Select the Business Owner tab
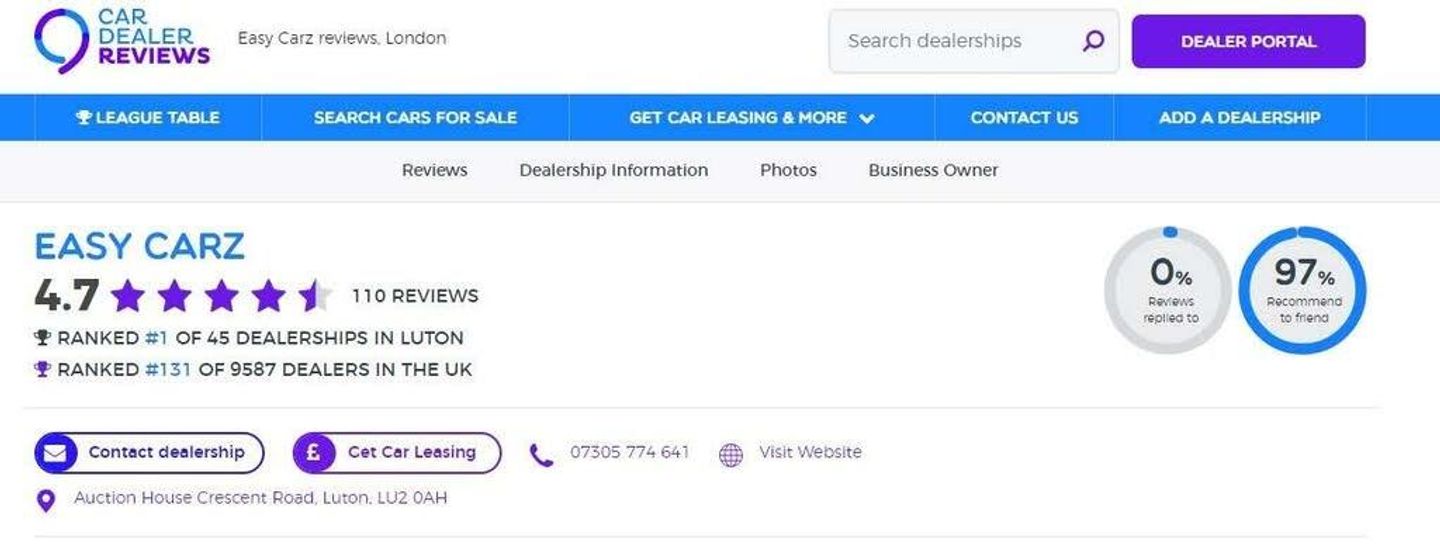The image size is (1440, 555). 933,171
